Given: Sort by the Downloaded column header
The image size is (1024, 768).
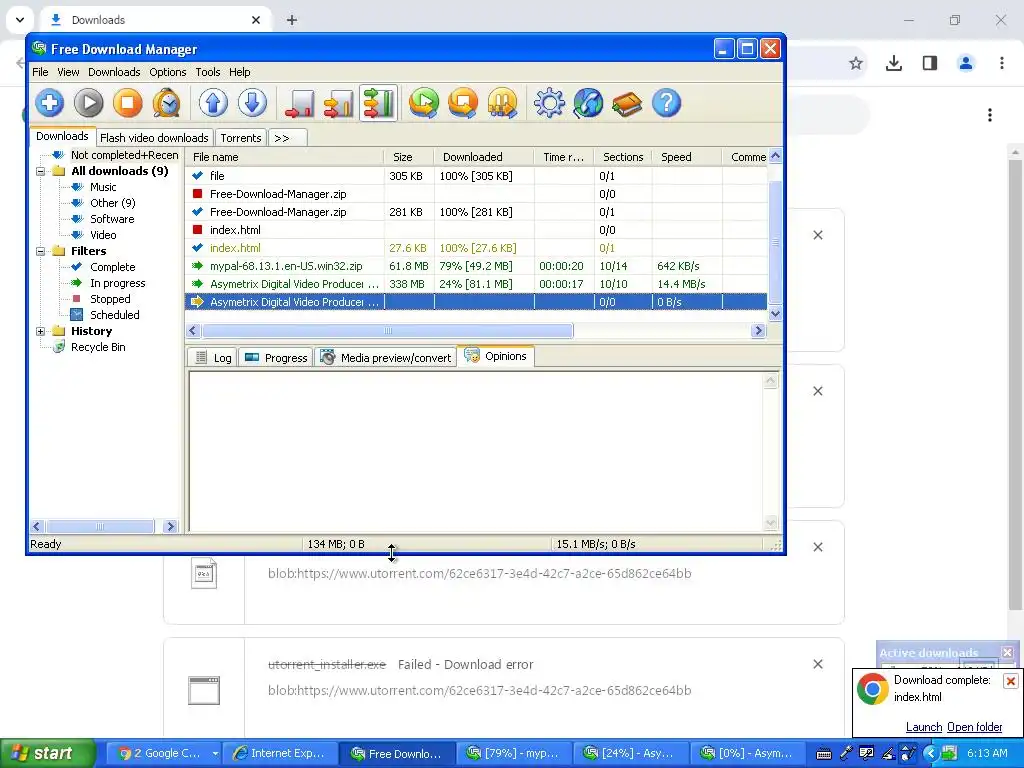Looking at the screenshot, I should click(484, 157).
